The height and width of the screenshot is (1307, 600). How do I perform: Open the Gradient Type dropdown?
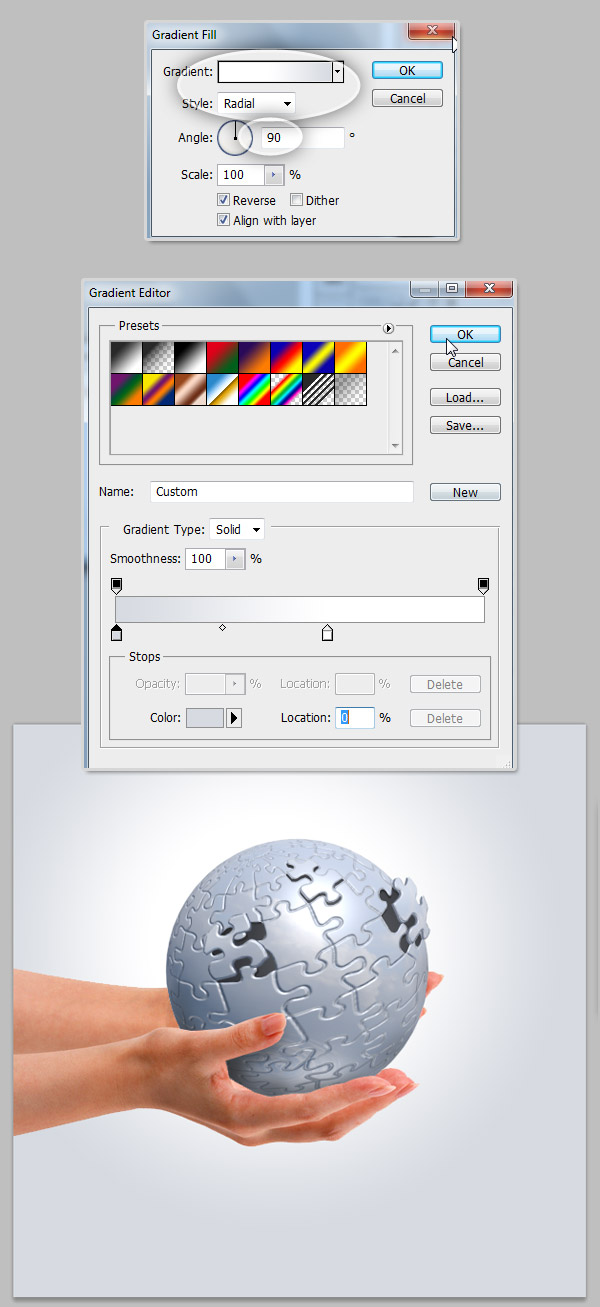[x=237, y=529]
